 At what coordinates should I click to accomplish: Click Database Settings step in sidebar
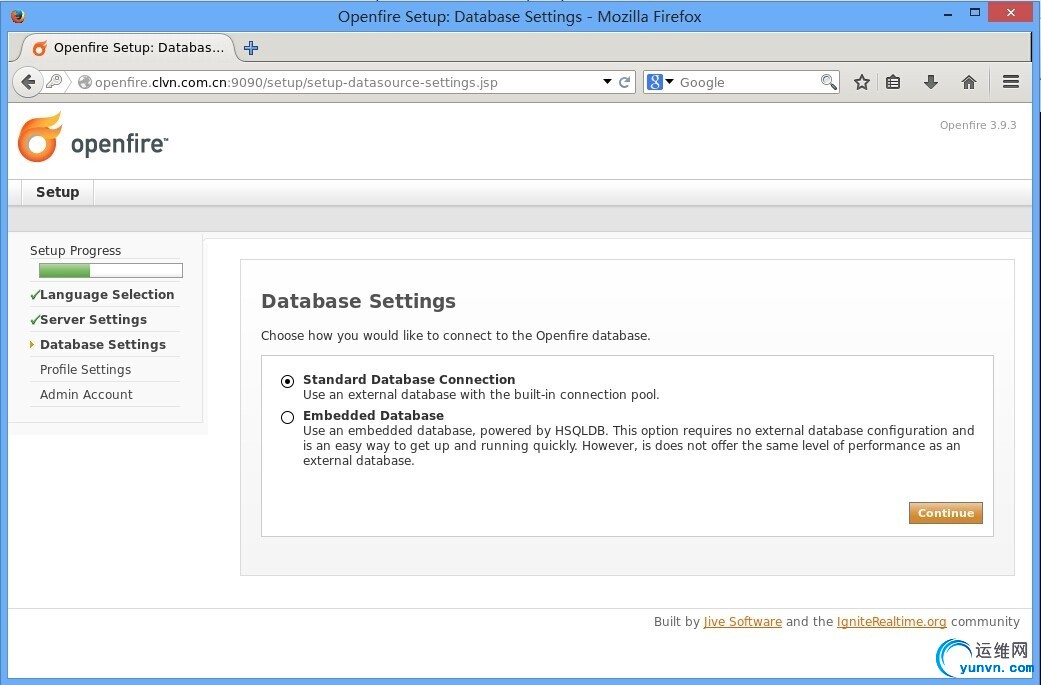[x=103, y=344]
